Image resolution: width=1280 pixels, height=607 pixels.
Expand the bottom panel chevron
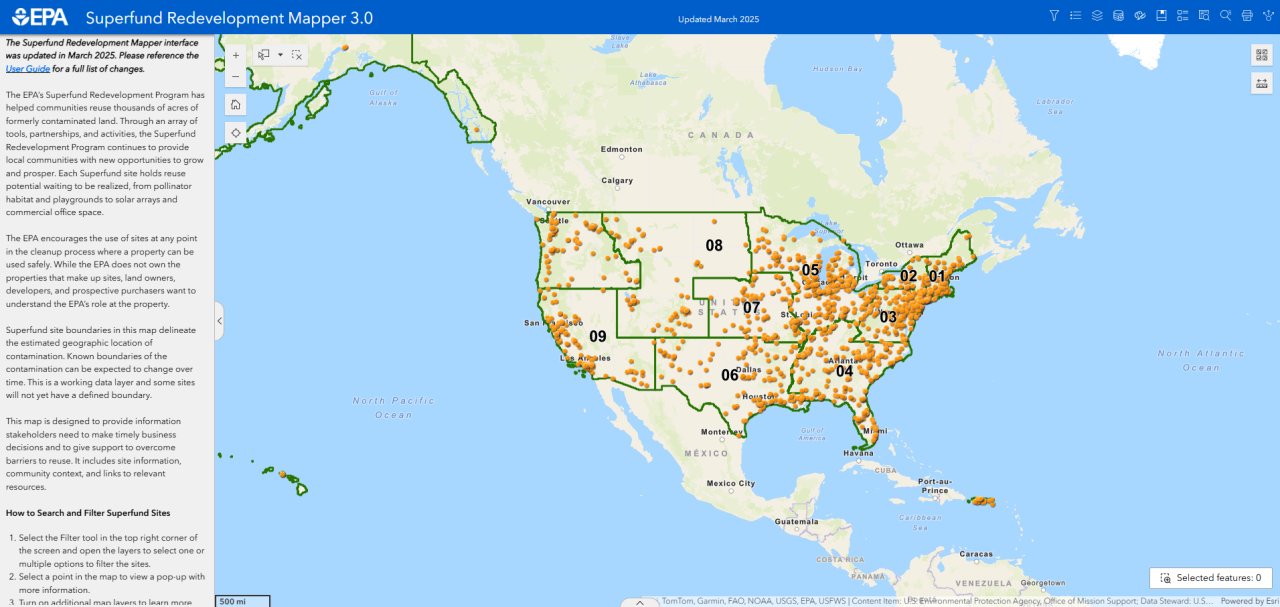[640, 601]
